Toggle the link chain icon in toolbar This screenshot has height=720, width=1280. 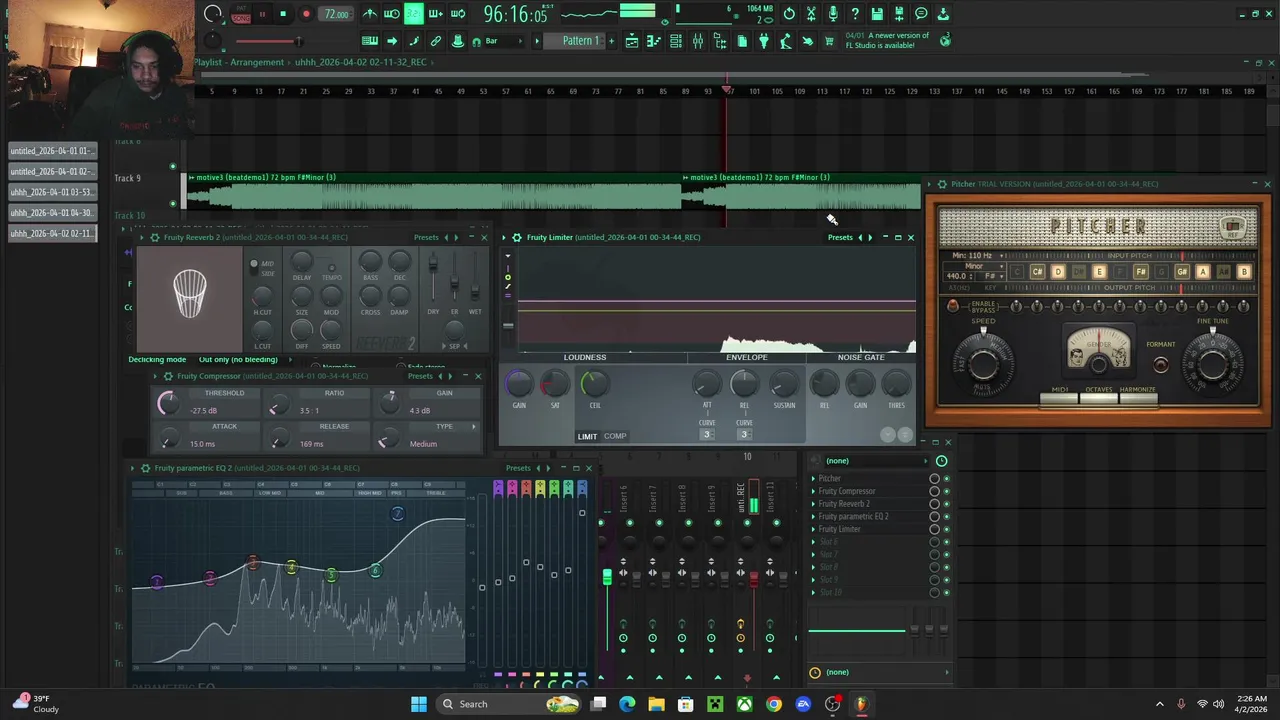pos(436,41)
